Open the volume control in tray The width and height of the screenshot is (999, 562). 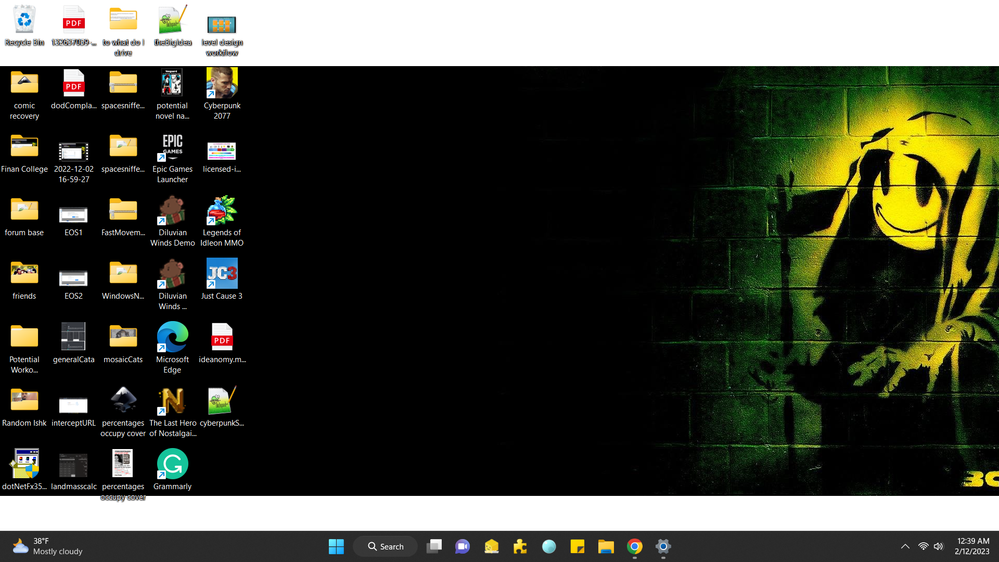pyautogui.click(x=938, y=546)
